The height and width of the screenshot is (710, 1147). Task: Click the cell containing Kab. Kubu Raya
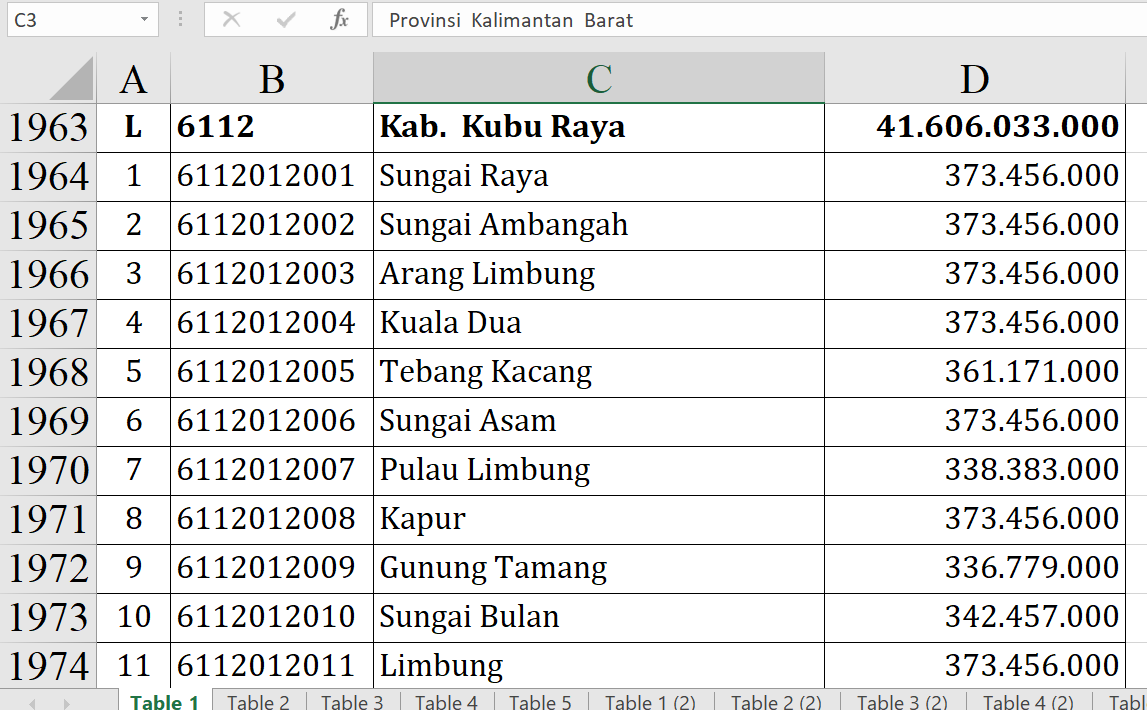pos(598,127)
